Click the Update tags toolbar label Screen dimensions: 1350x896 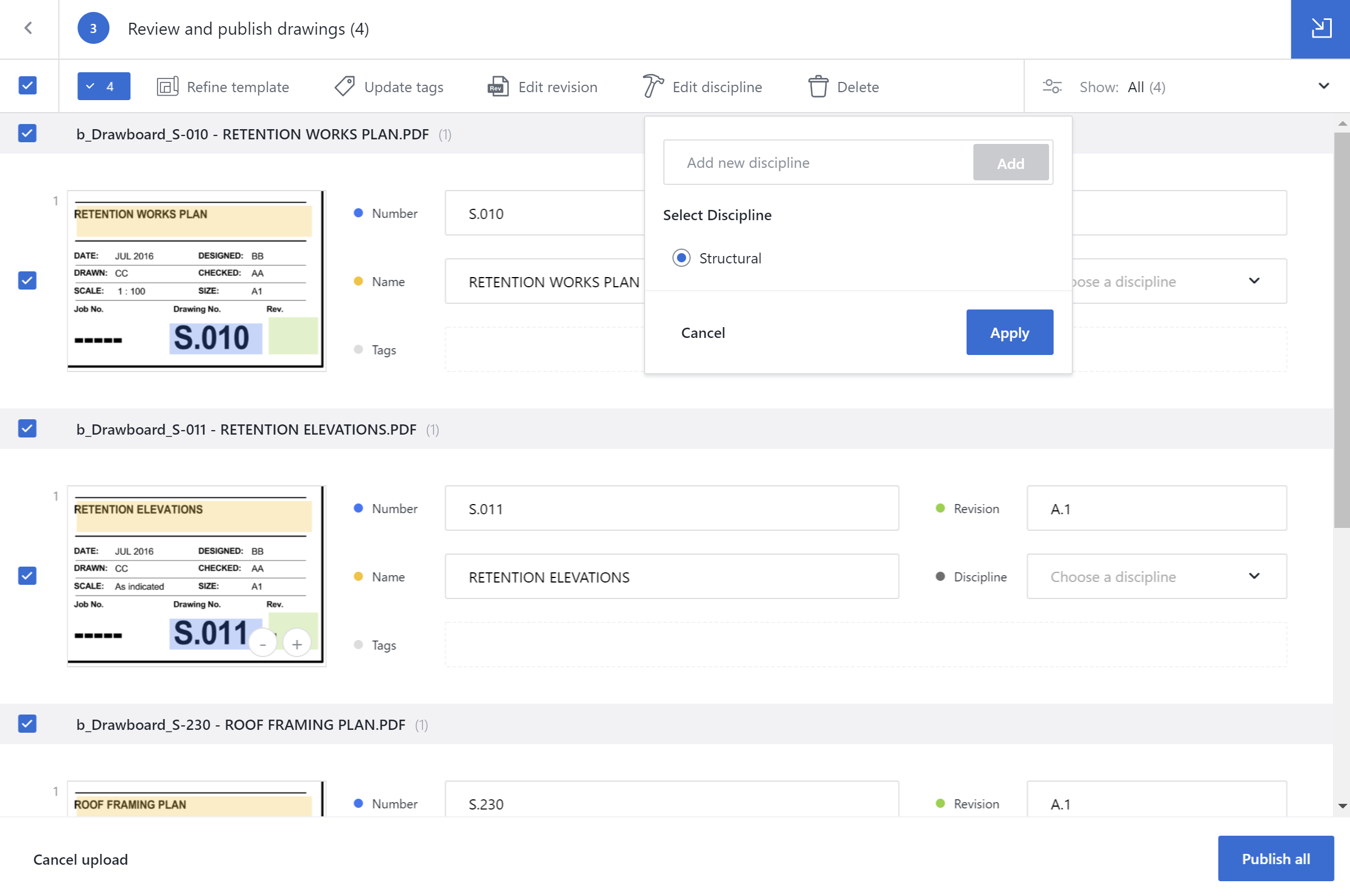(x=403, y=87)
